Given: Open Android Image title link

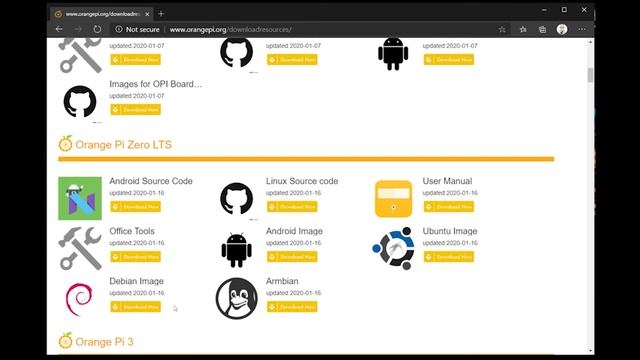Looking at the screenshot, I should [294, 231].
